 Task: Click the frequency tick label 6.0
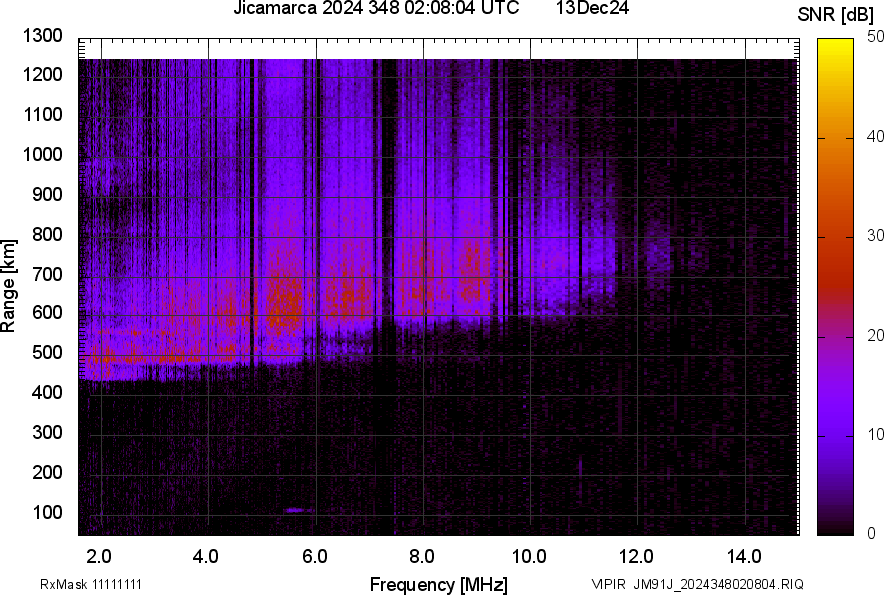315,557
